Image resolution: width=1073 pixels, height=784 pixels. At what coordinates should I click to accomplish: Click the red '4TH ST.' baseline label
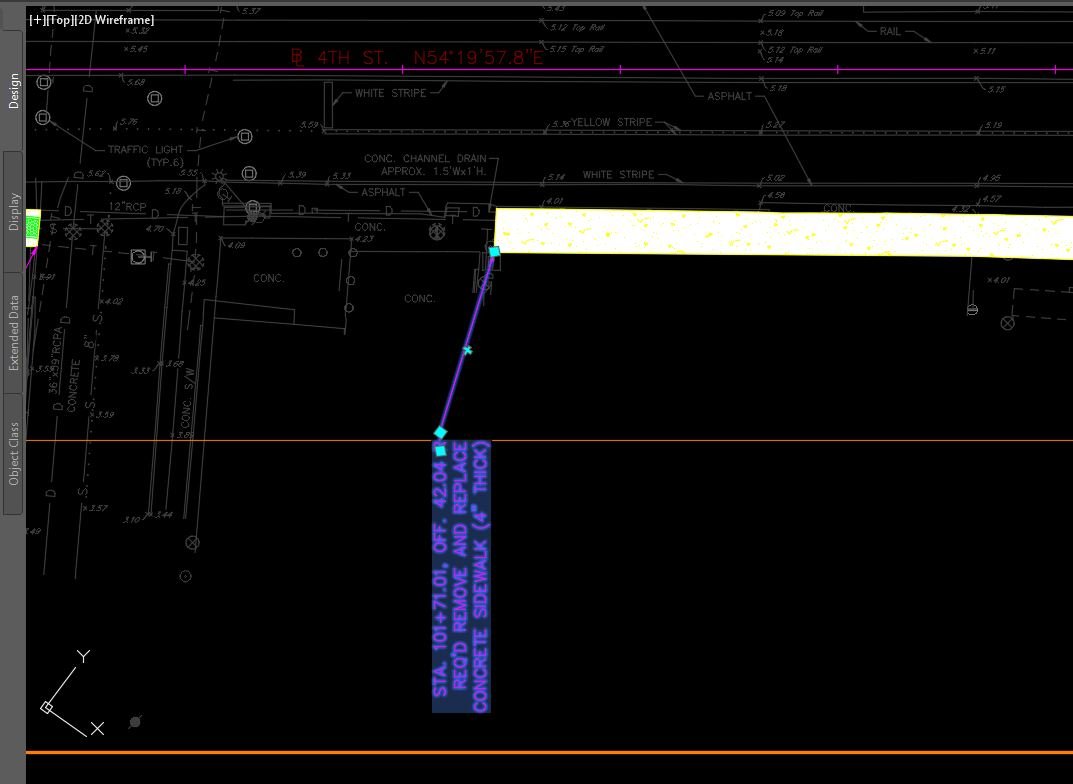(x=352, y=57)
